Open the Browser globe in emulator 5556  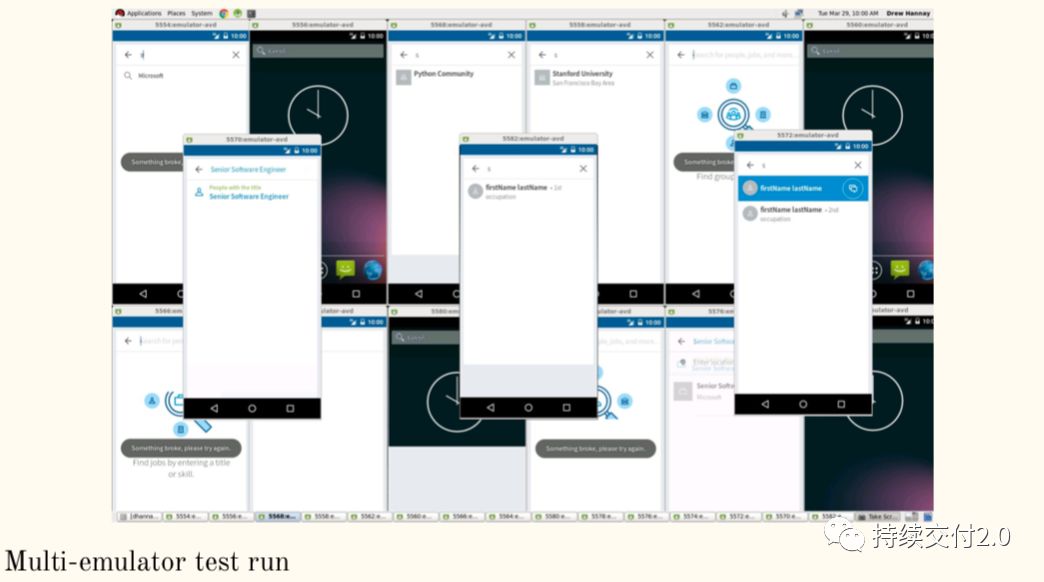372,269
